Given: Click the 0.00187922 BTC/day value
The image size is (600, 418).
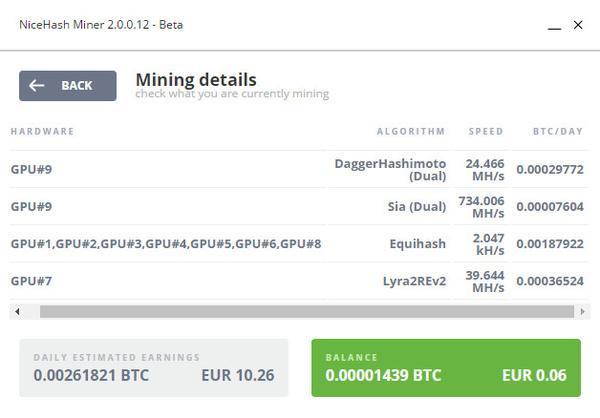Looking at the screenshot, I should coord(550,244).
